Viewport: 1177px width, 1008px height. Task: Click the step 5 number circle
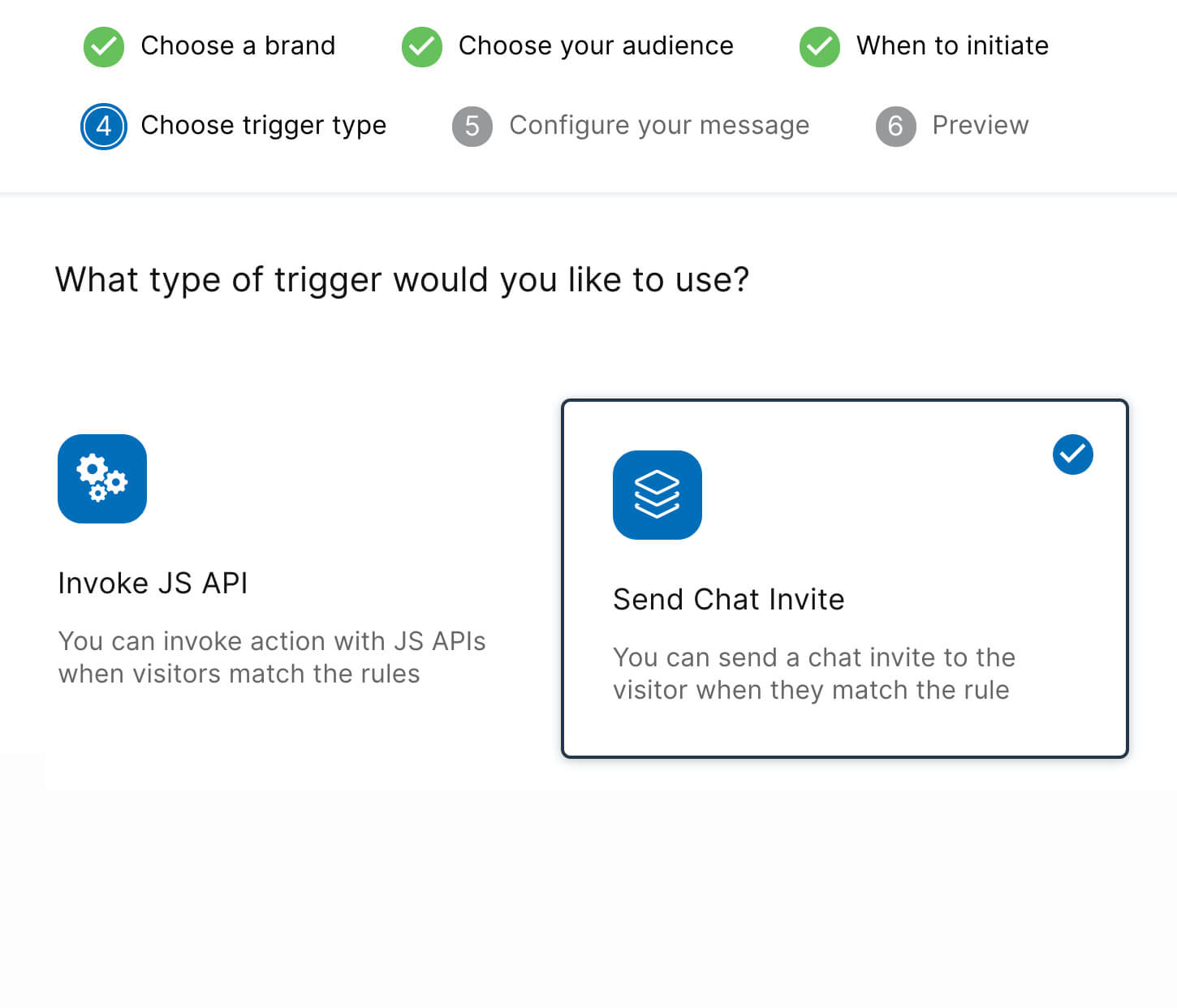click(x=472, y=127)
